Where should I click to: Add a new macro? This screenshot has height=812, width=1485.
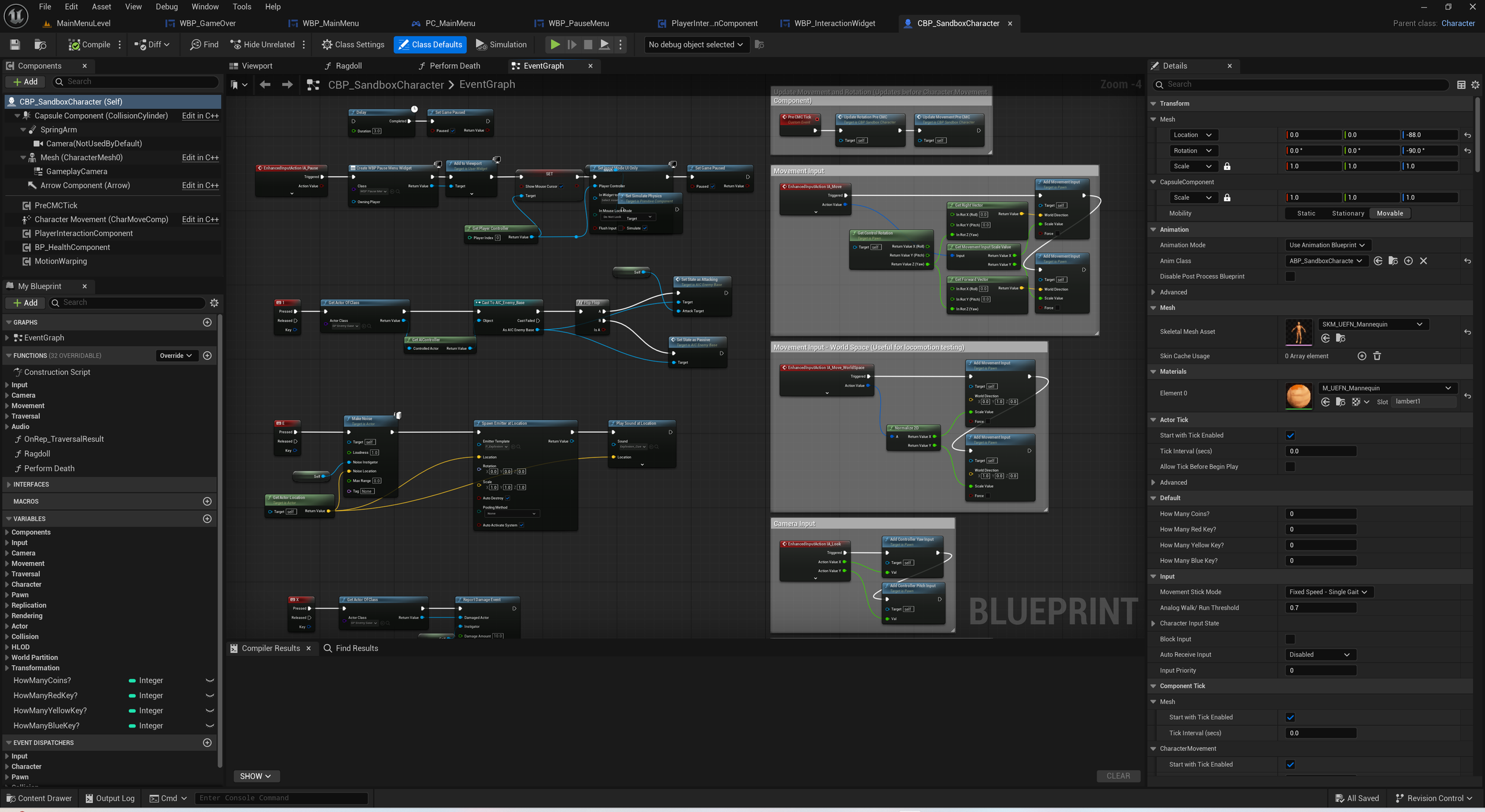[207, 501]
